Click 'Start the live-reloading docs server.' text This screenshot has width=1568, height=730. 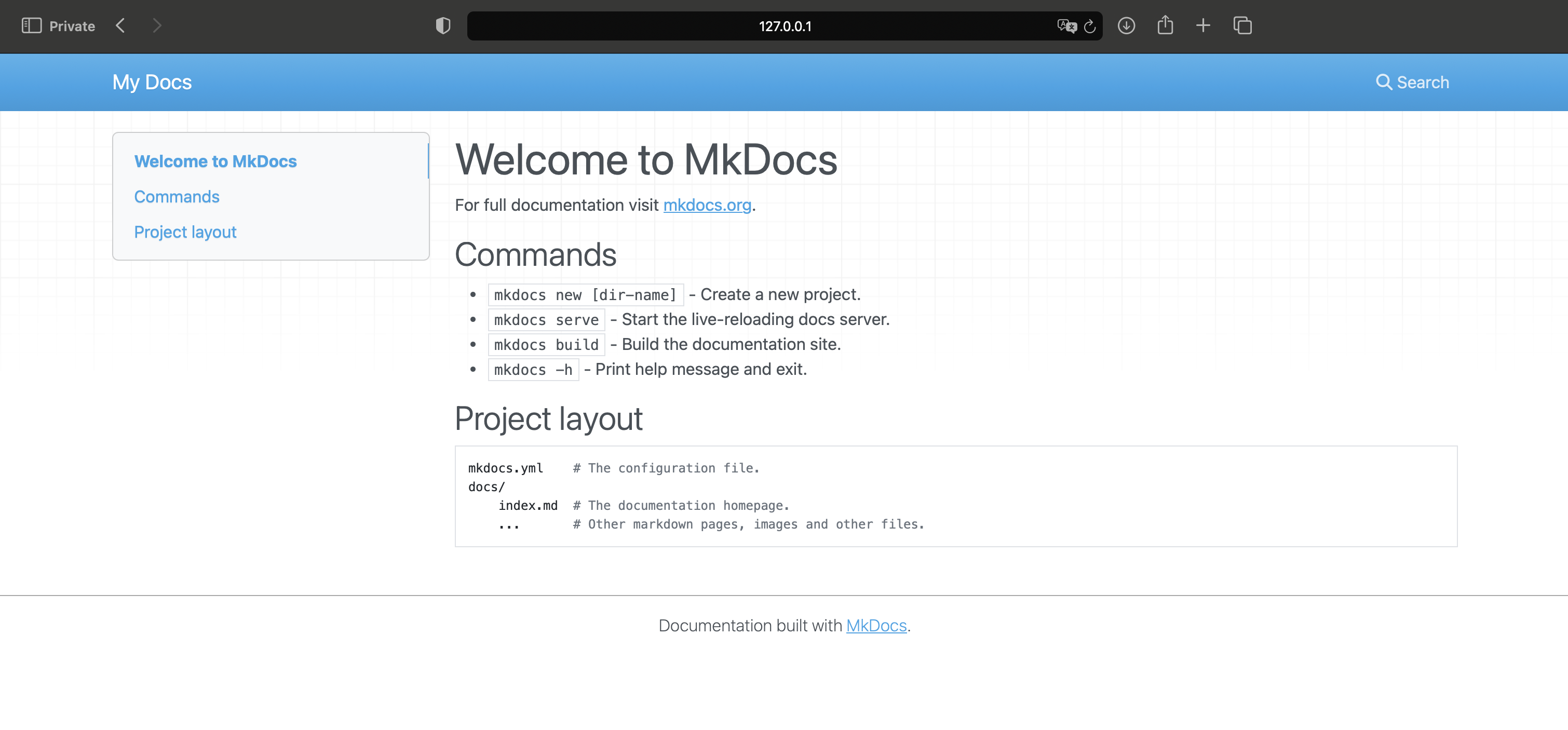tap(755, 320)
